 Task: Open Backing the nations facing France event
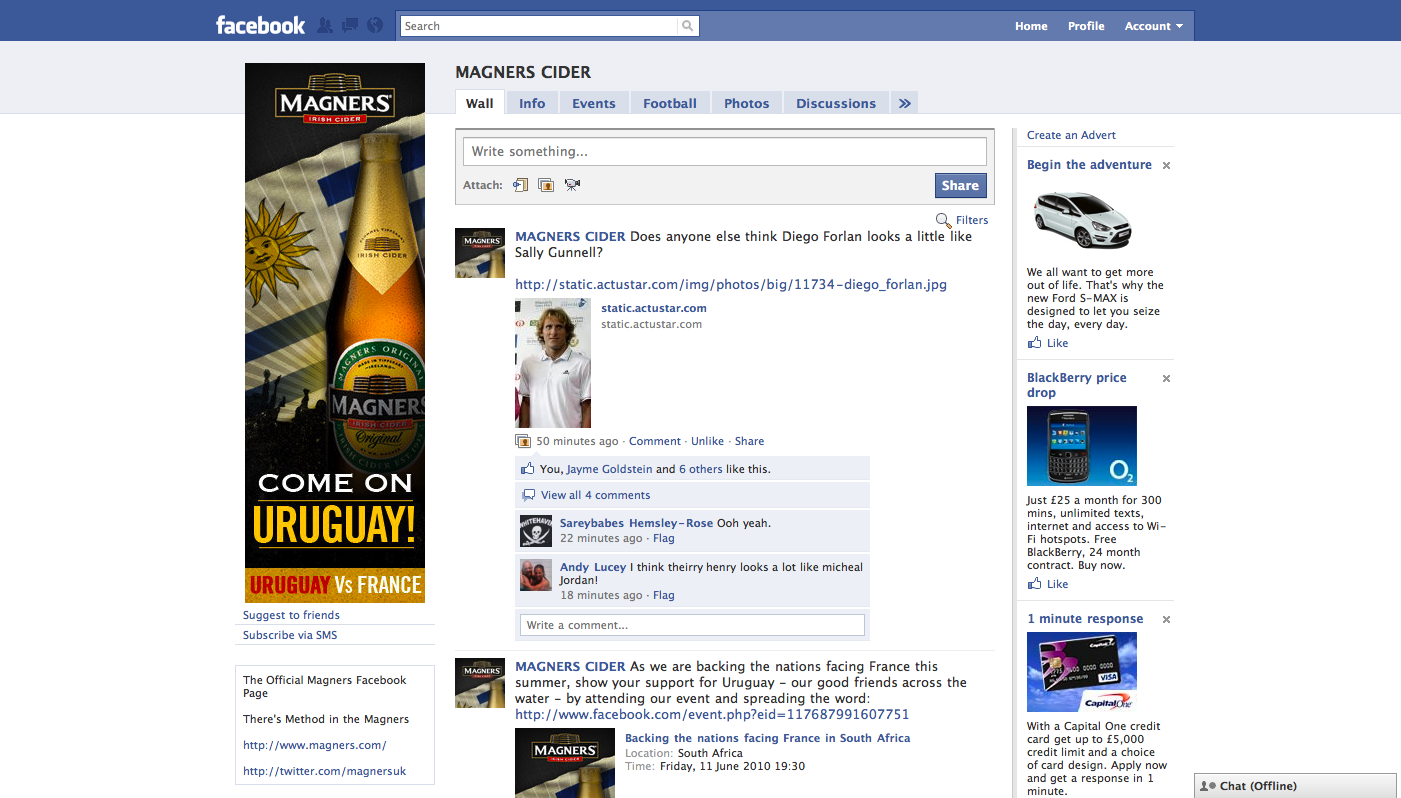(x=768, y=738)
